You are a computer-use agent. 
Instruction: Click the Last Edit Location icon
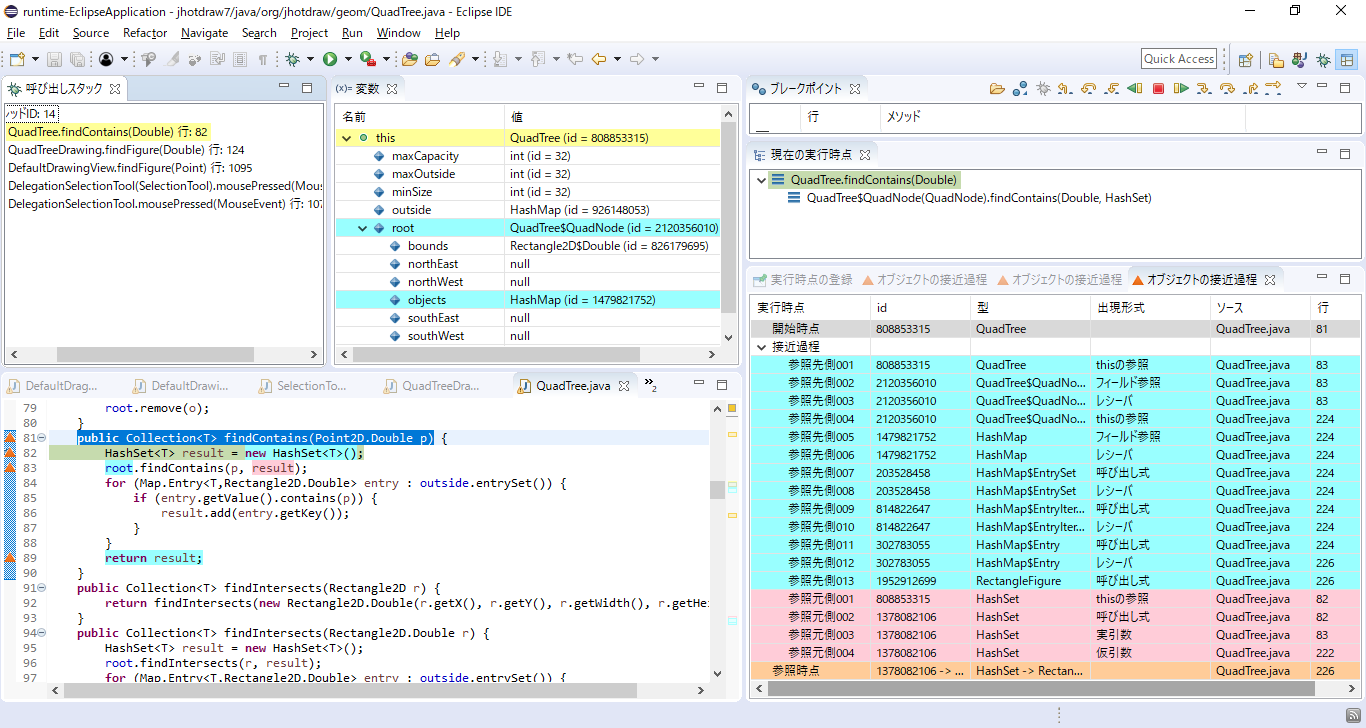575,59
